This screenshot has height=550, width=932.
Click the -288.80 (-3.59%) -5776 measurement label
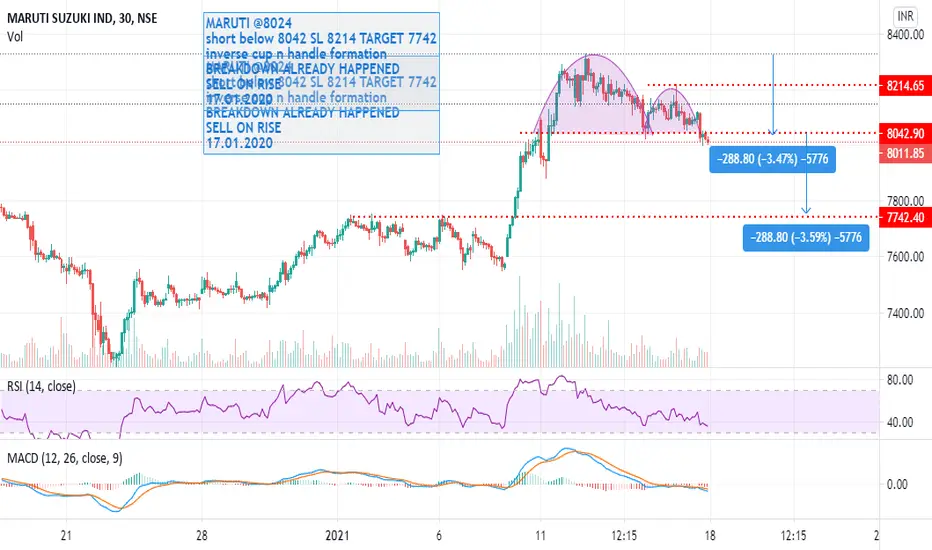pos(805,237)
